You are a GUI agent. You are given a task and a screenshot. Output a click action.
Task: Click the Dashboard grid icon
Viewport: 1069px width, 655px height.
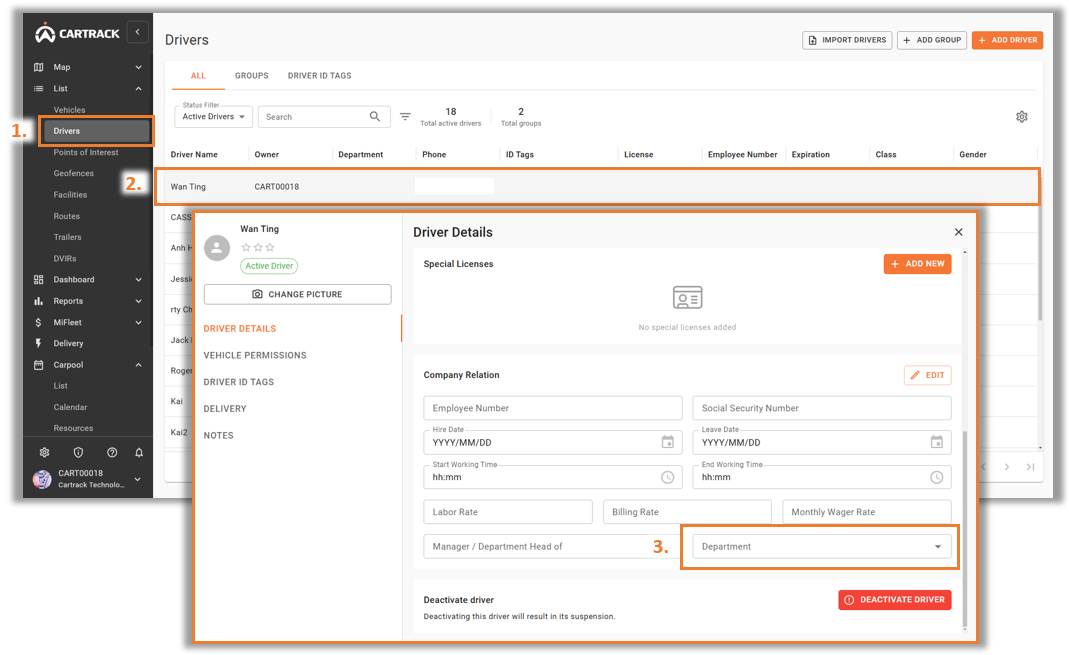click(x=38, y=279)
